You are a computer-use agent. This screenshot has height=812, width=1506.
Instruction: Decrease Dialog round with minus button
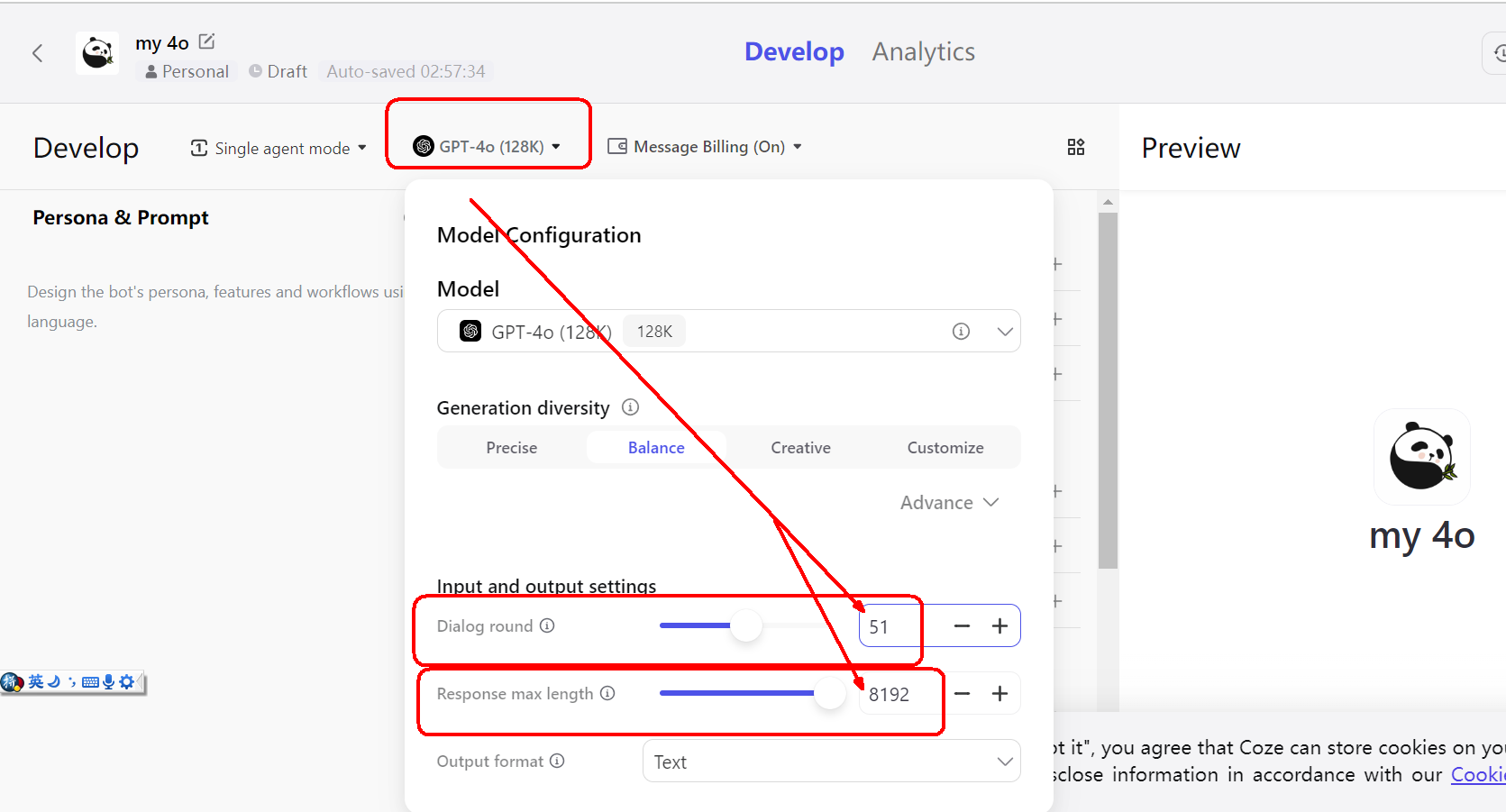[x=962, y=626]
